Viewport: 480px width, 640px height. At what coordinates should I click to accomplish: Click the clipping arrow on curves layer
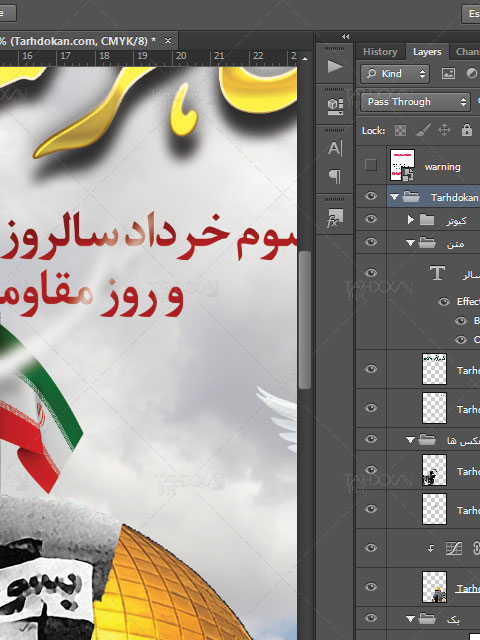pos(431,549)
